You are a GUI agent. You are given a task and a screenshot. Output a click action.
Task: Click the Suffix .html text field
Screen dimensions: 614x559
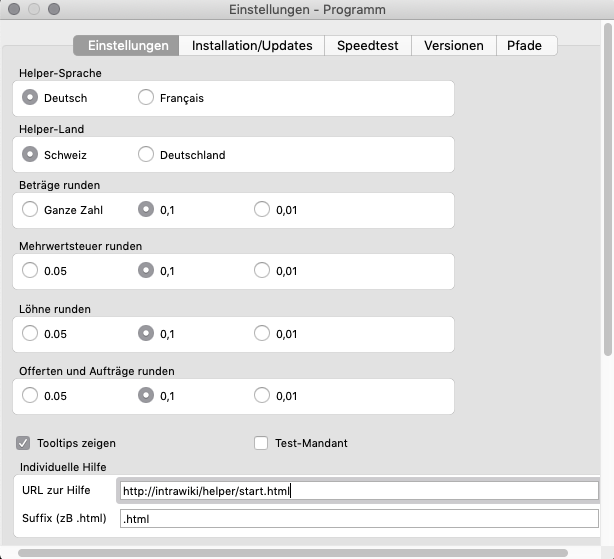(357, 519)
